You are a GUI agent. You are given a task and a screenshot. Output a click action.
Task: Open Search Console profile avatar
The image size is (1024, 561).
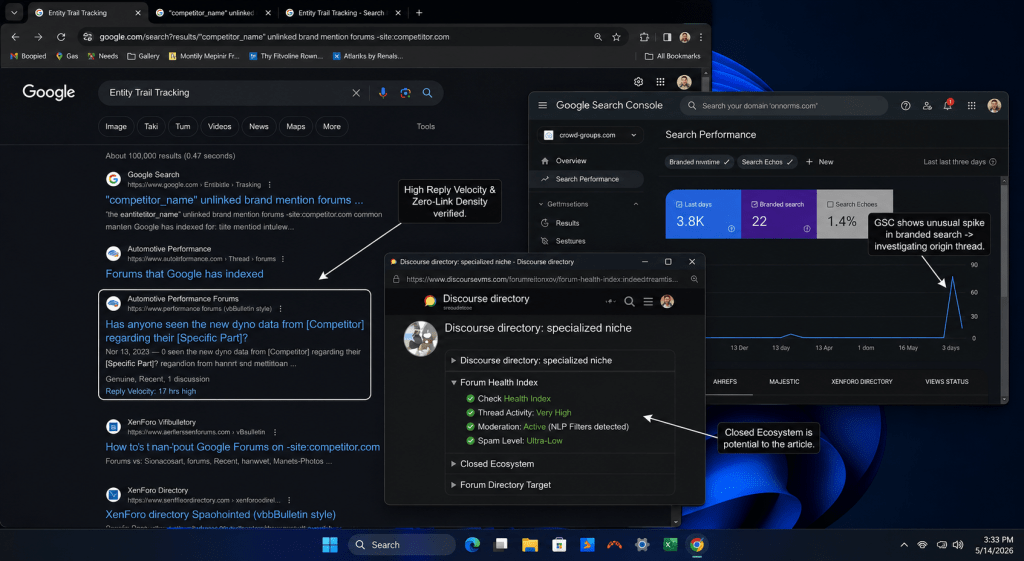point(994,106)
